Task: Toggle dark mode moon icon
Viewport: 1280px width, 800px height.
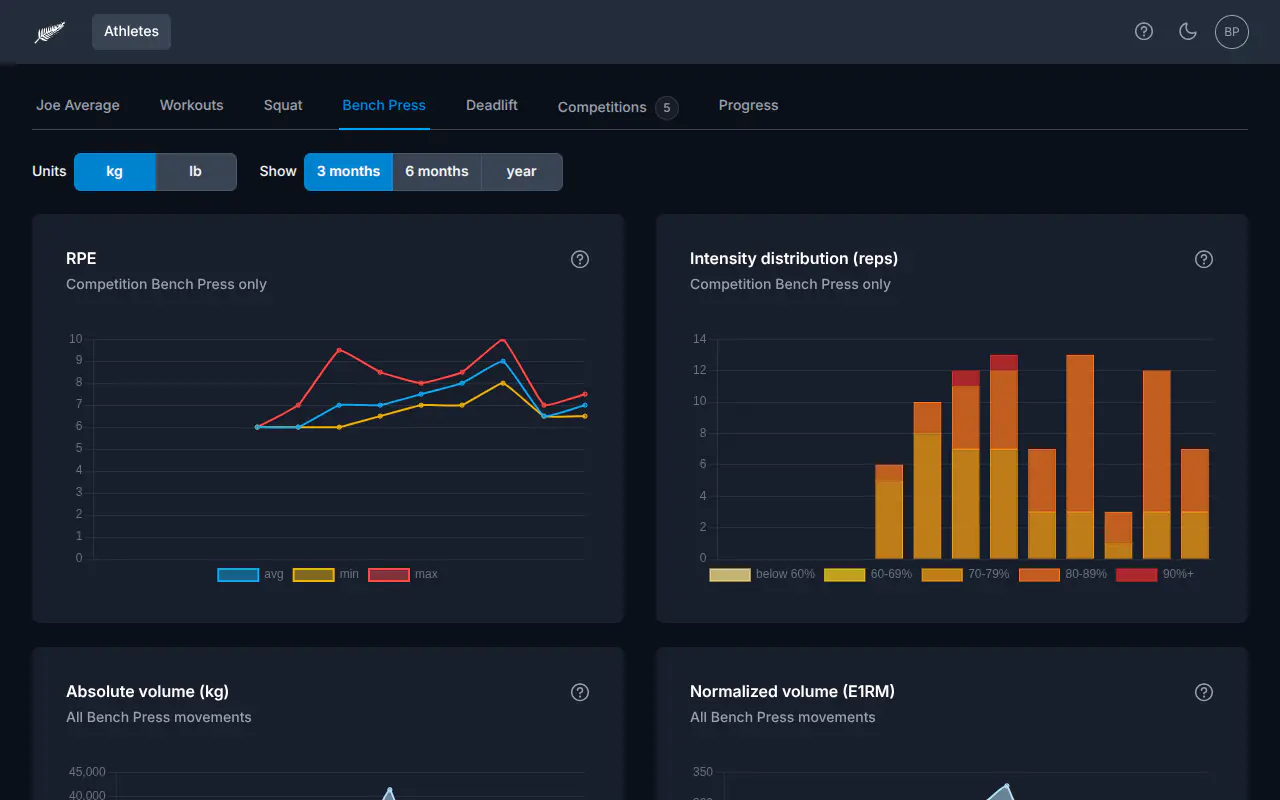Action: point(1188,31)
